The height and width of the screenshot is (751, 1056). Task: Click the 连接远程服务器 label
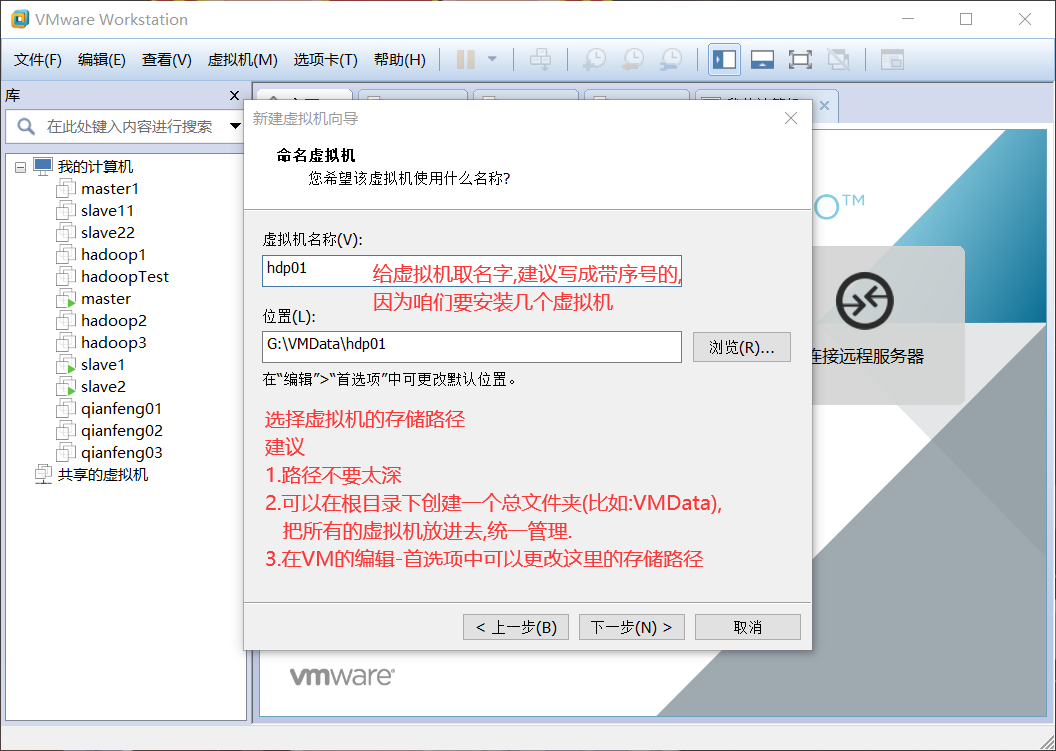(868, 356)
